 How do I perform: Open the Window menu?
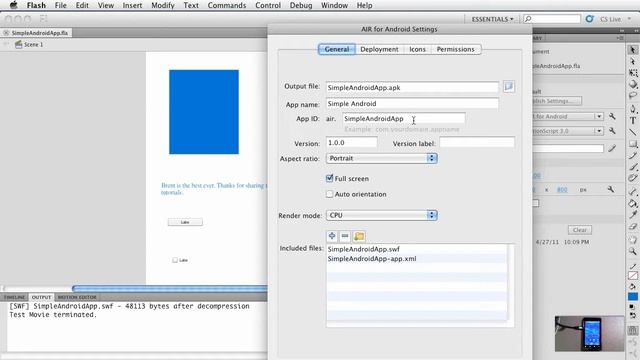(334, 5)
